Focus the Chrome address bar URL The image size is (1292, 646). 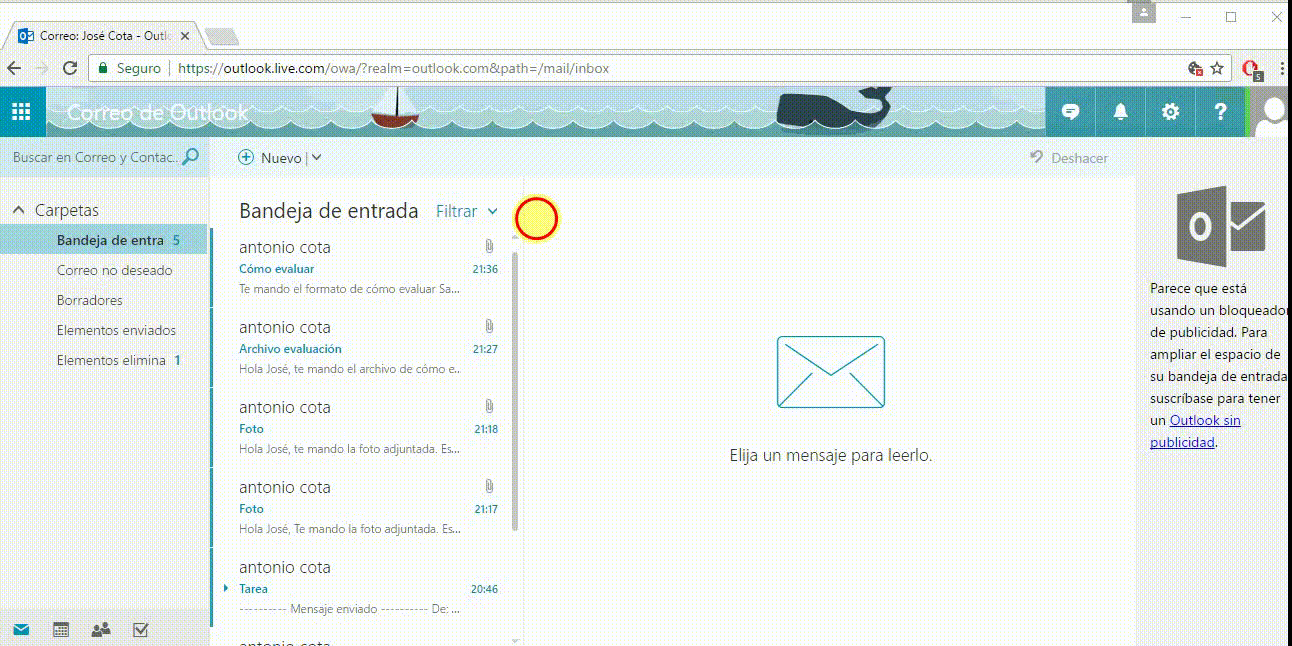pos(394,68)
